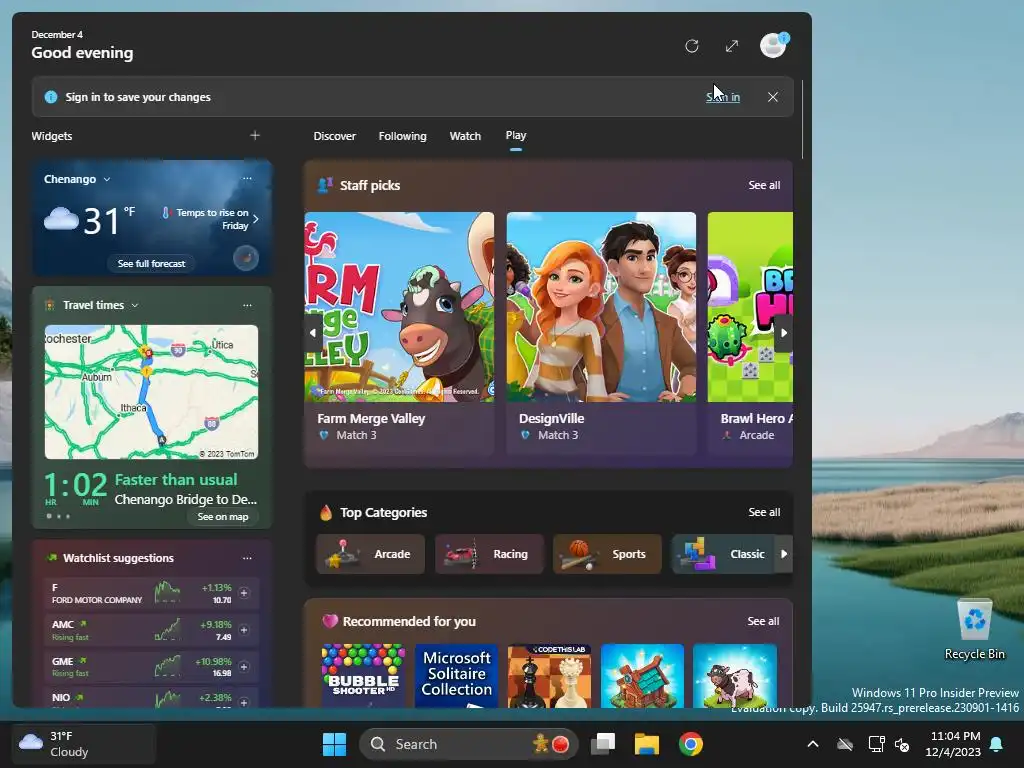Open File Explorer from taskbar
Image resolution: width=1024 pixels, height=768 pixels.
[x=647, y=744]
